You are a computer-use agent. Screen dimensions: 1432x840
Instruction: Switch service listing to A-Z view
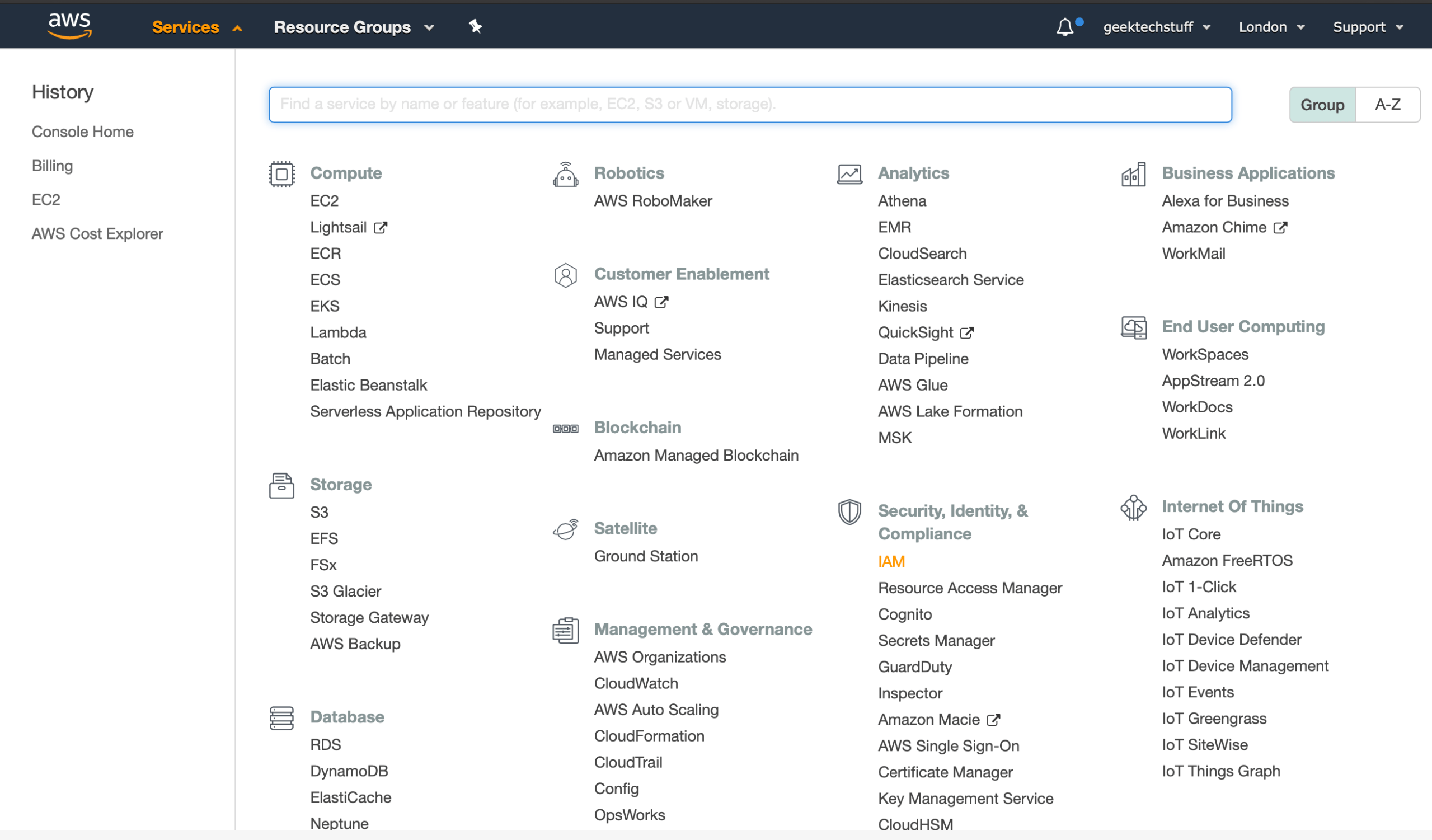coord(1388,104)
